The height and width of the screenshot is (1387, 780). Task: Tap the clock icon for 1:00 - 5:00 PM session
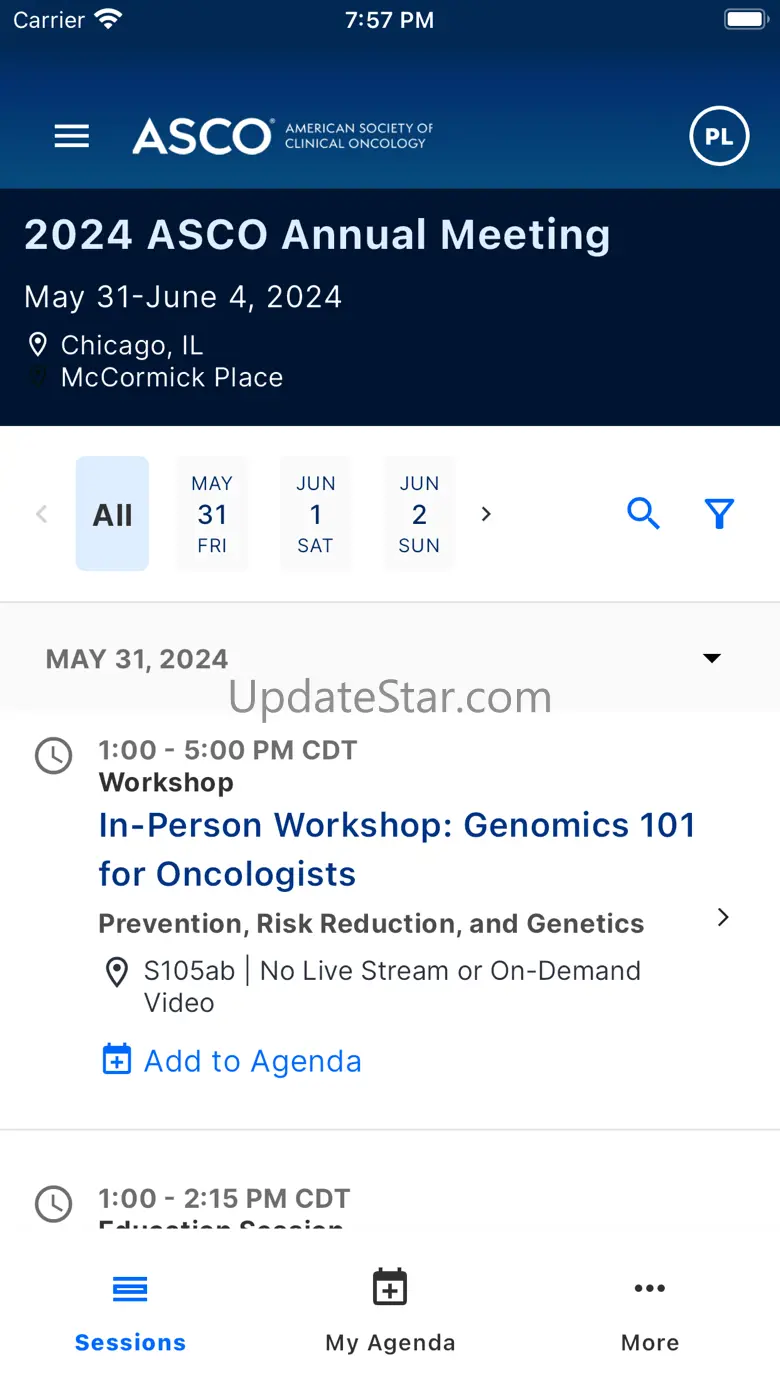tap(54, 756)
